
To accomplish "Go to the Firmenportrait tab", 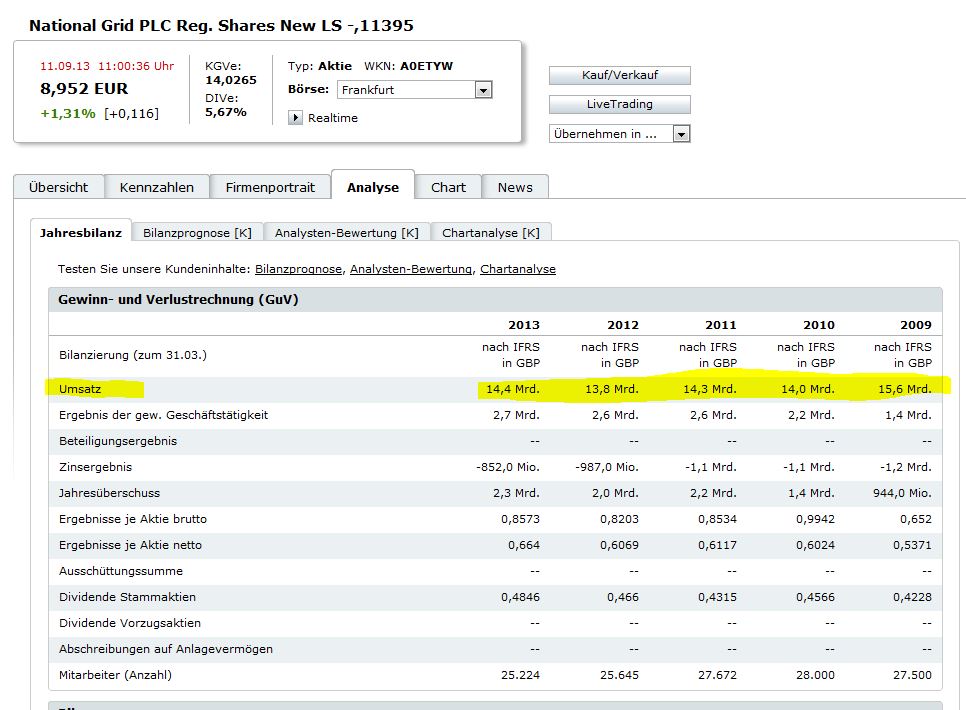I will (x=270, y=187).
